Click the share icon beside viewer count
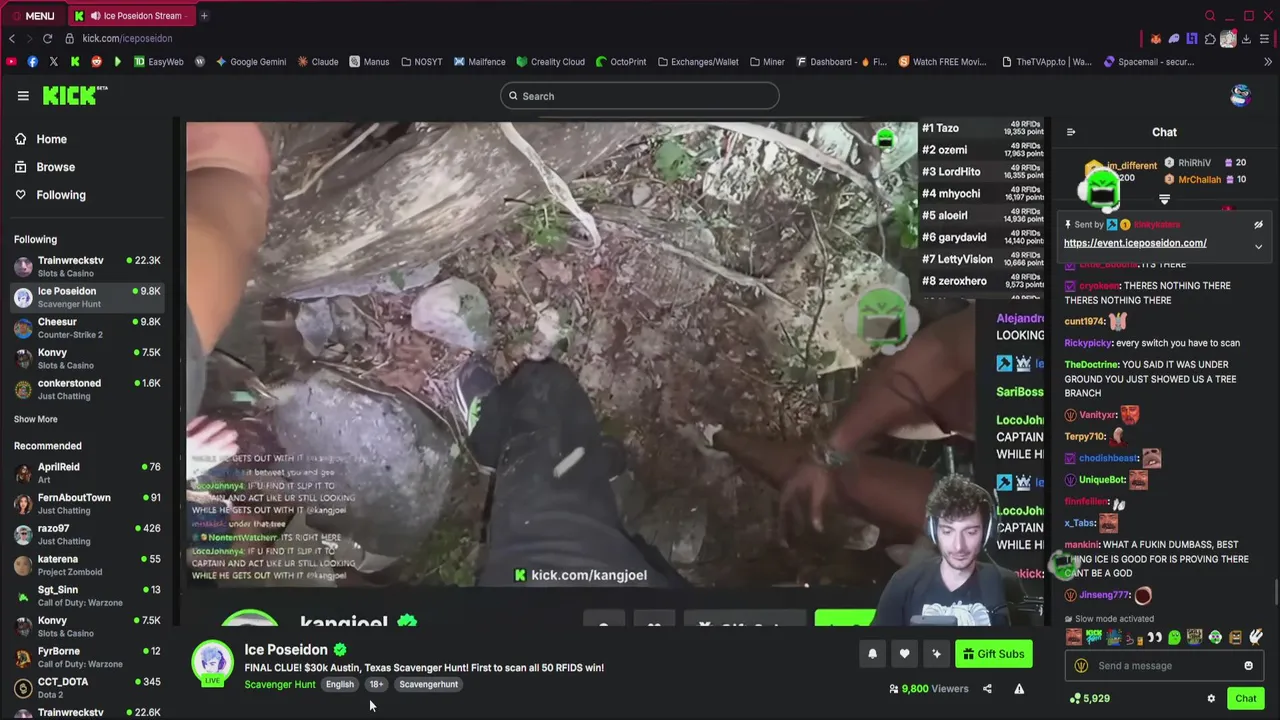Image resolution: width=1280 pixels, height=720 pixels. pos(987,689)
